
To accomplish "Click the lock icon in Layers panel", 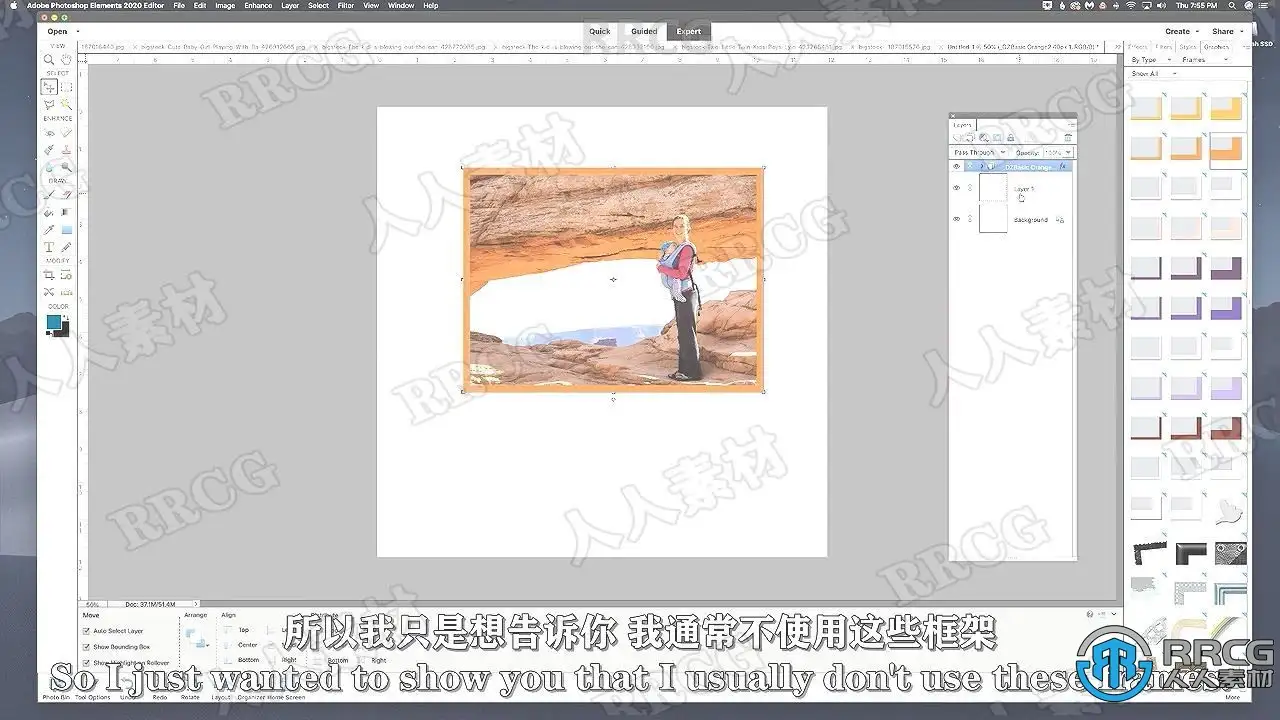I will (x=1010, y=137).
